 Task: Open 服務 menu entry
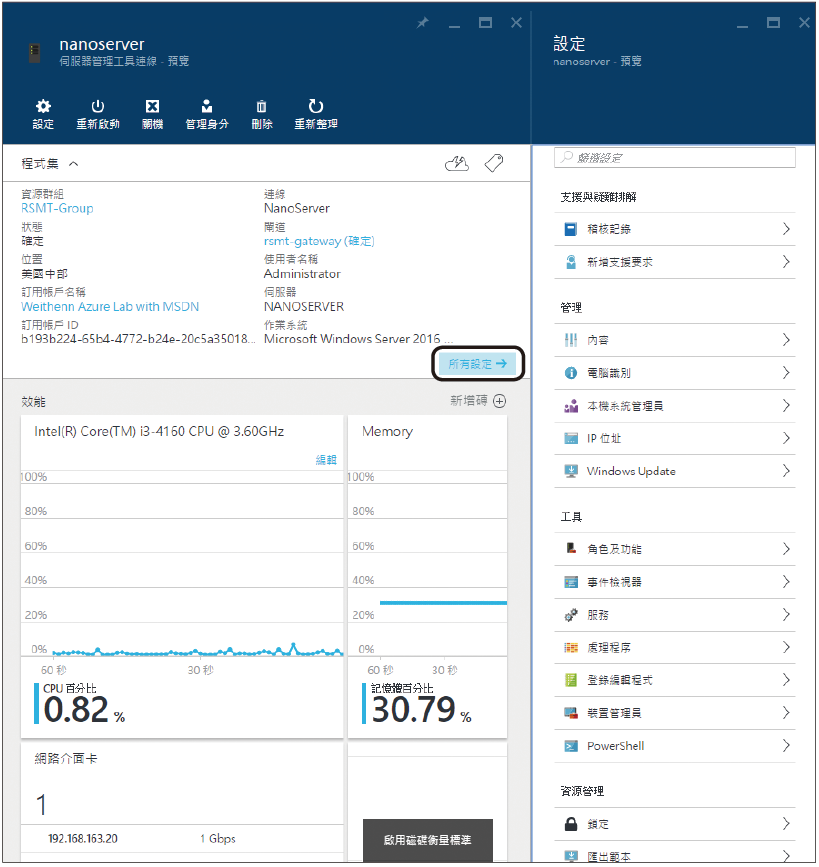tap(675, 615)
